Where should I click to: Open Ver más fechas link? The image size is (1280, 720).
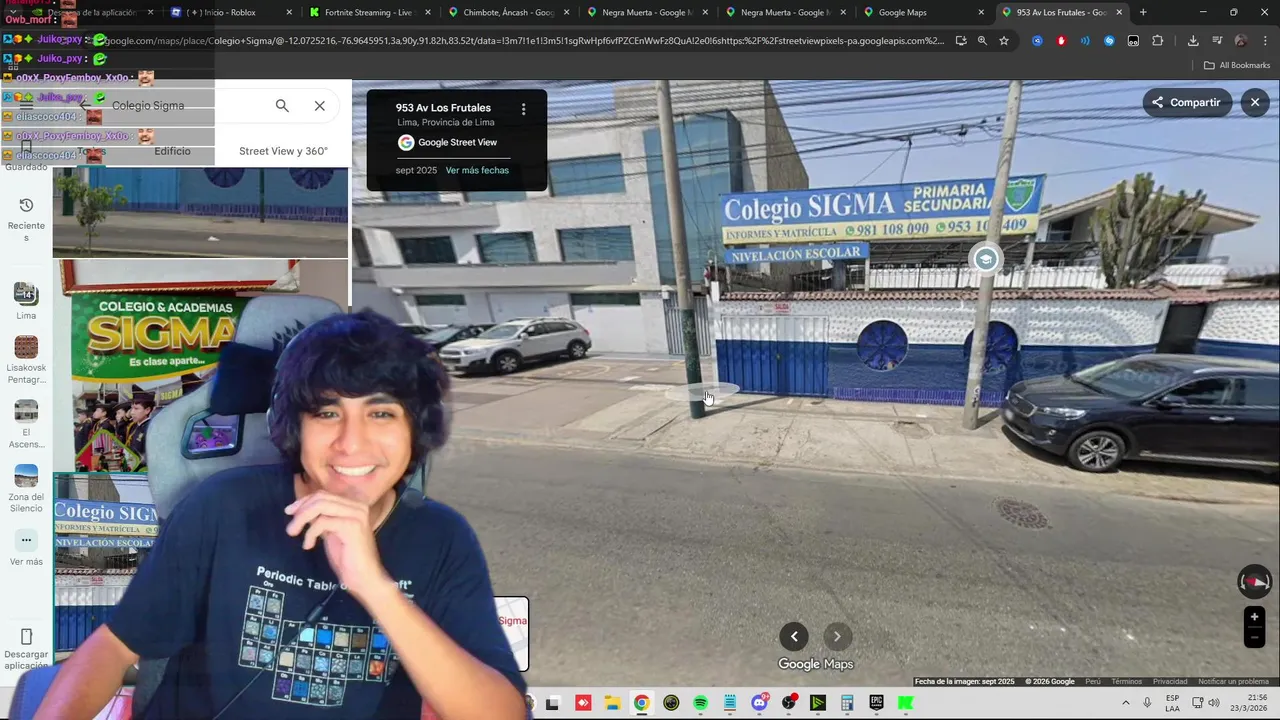pos(477,170)
